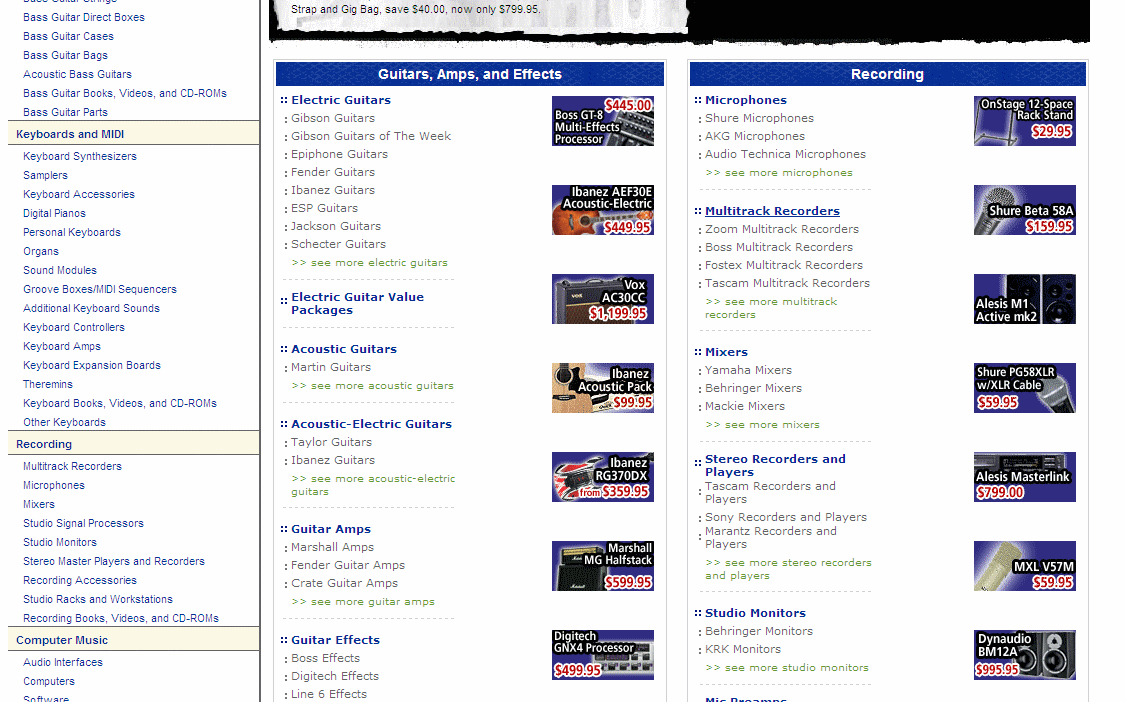Viewport: 1125px width, 702px height.
Task: Expand see more microphones list
Action: click(x=779, y=173)
